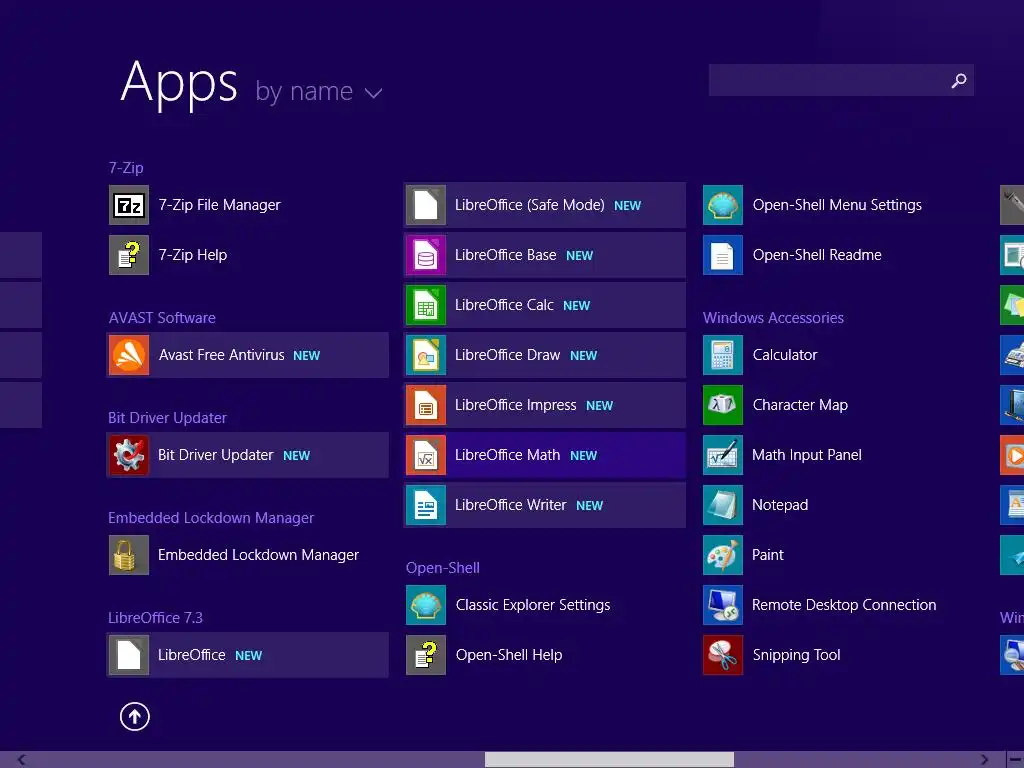Click the horizontal scrollbar thumb

click(609, 760)
